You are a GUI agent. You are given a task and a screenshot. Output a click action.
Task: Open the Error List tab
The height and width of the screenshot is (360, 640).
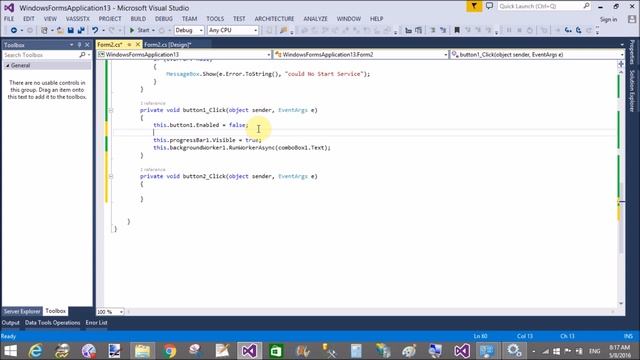point(97,323)
